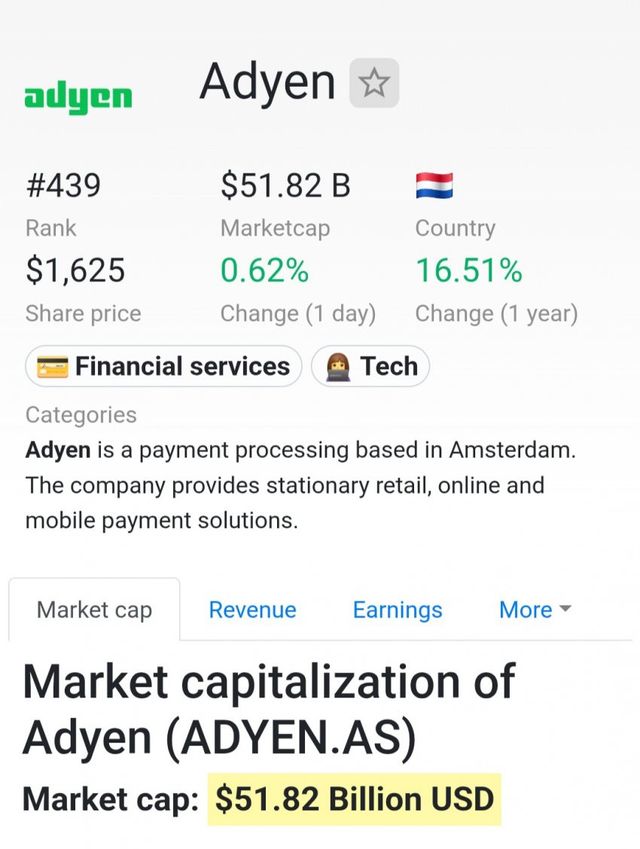Click the Market capitalization of Adyen heading

268,710
